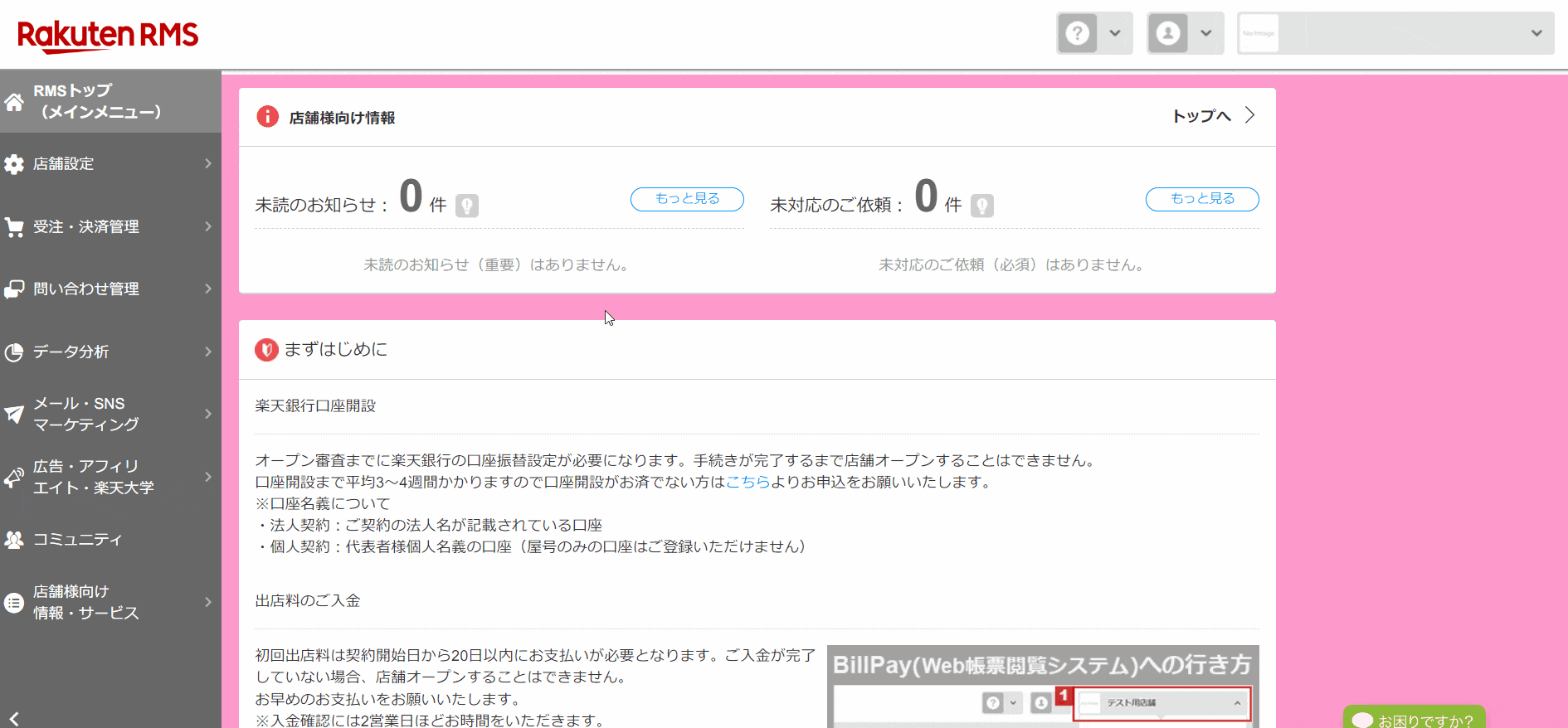Viewport: 1568px width, 728px height.
Task: Open the コミュニティ menu item
Action: pos(77,540)
